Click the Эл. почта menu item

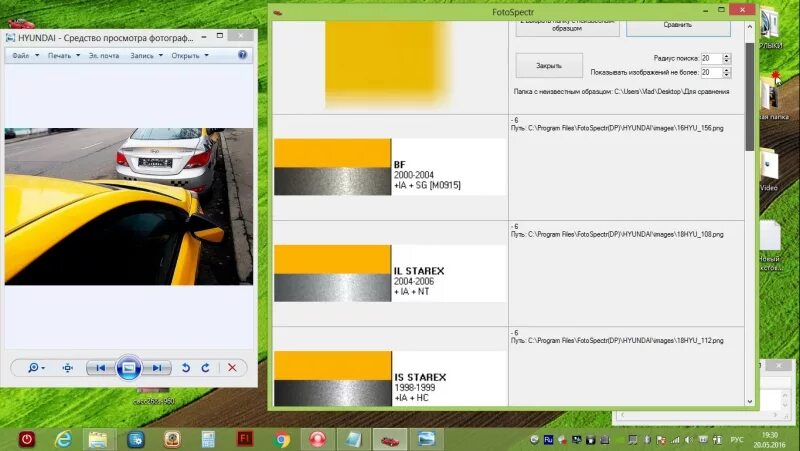[x=104, y=56]
